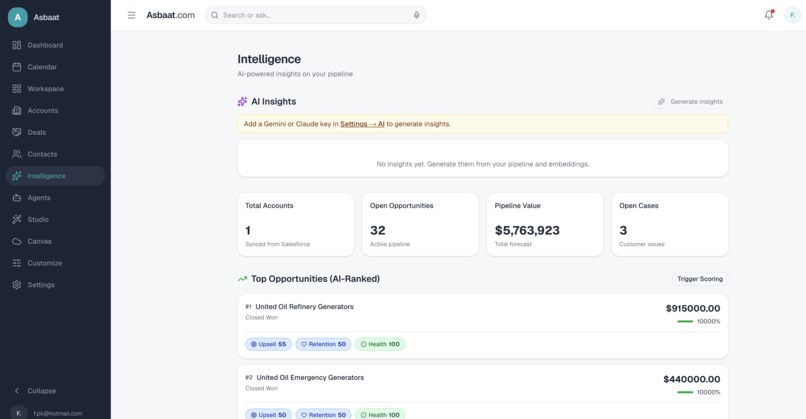Viewport: 806px width, 419px height.
Task: Click the Generate insights button
Action: pos(690,101)
